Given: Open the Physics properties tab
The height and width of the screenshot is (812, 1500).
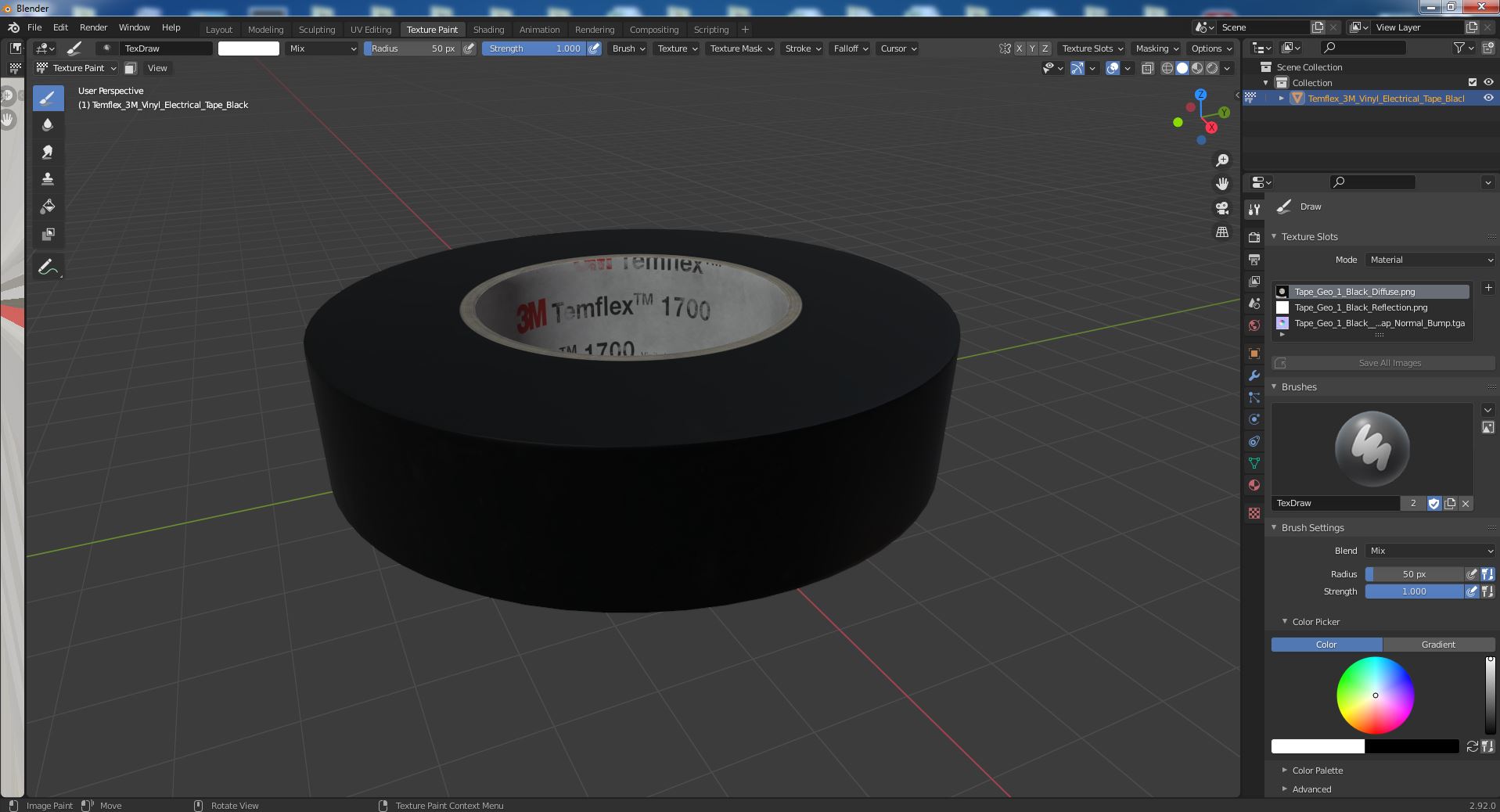Looking at the screenshot, I should (x=1254, y=419).
